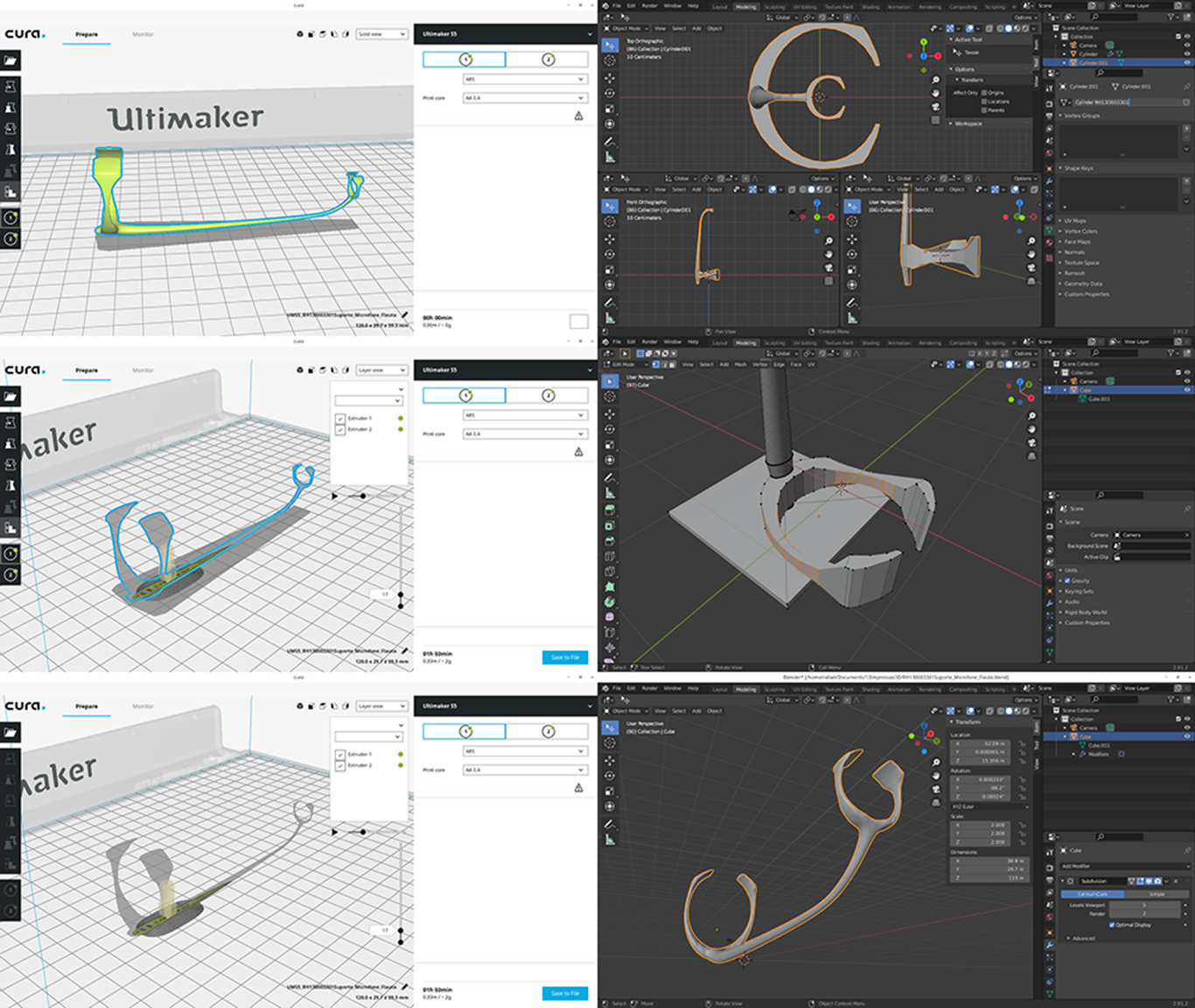Select Knife tool in Edit Mode Blender window
The height and width of the screenshot is (1008, 1195).
click(610, 571)
